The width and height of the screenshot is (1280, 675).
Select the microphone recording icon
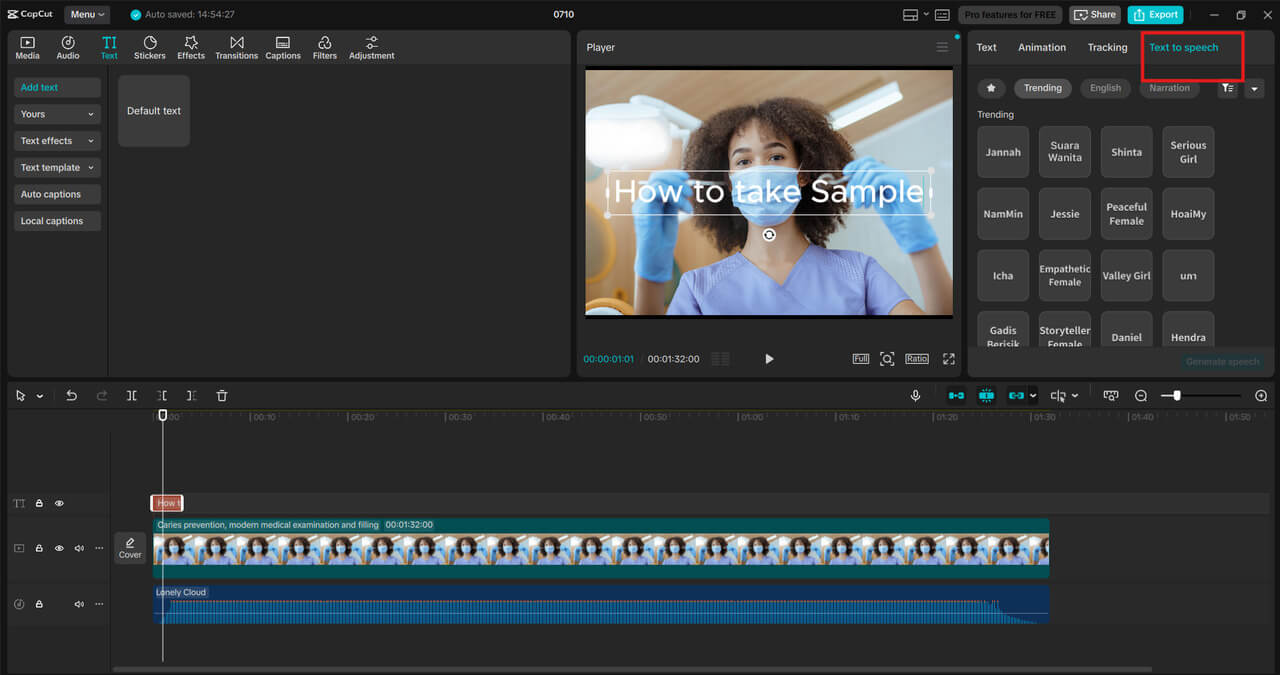pos(915,395)
